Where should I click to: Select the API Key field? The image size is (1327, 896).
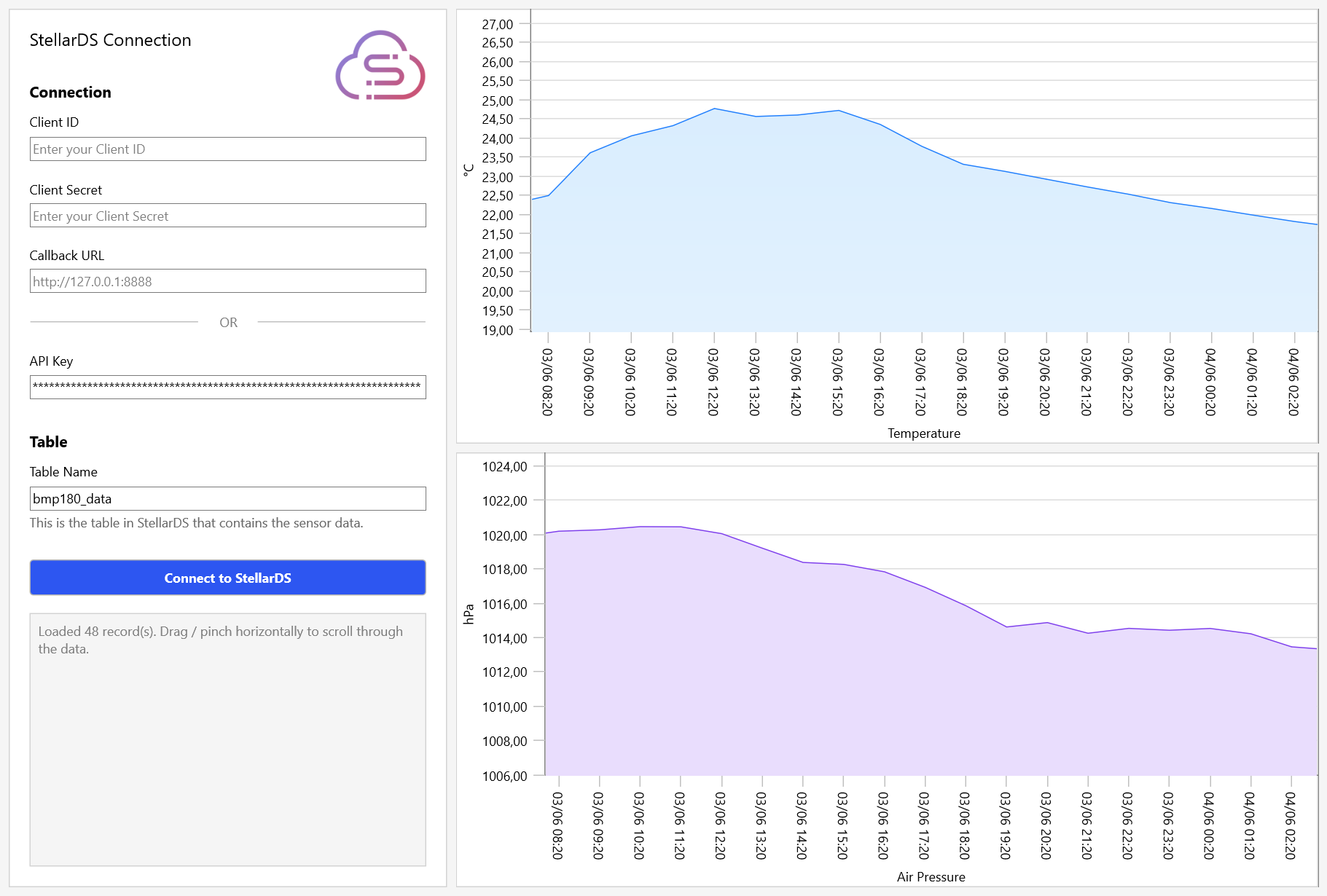(x=227, y=387)
